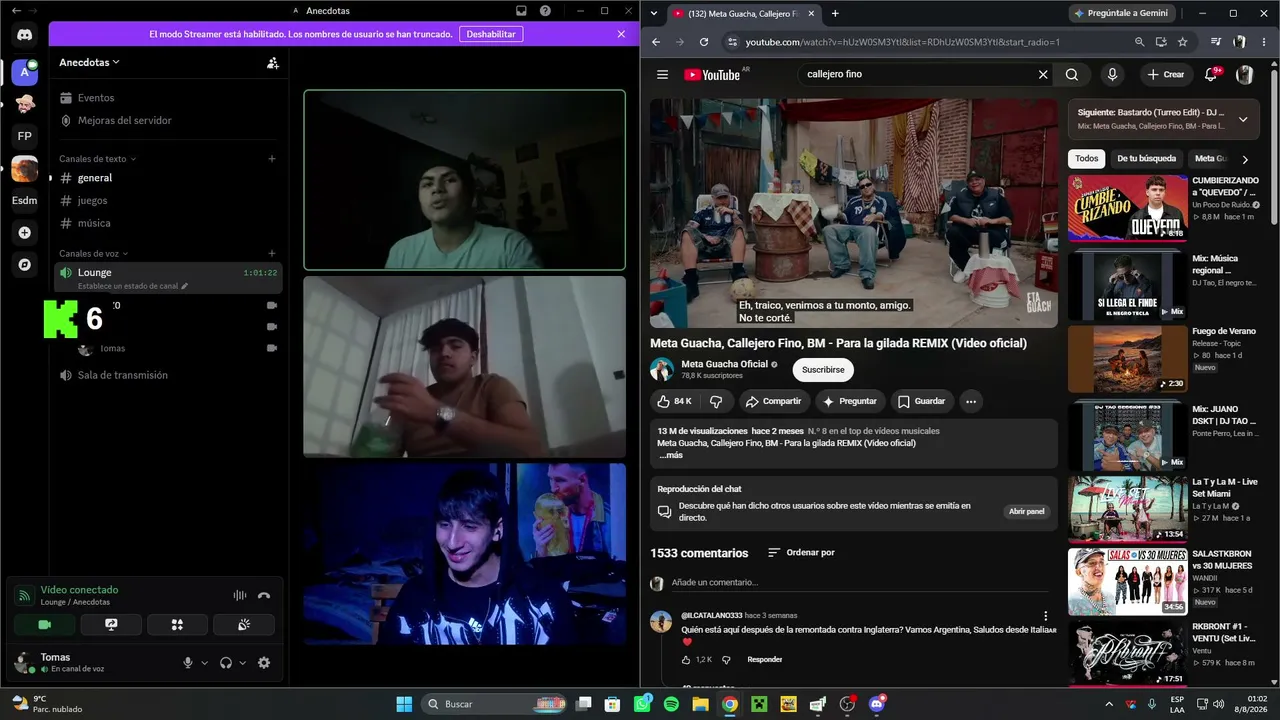
Task: Click the add server plus icon in Discord
Action: point(24,233)
